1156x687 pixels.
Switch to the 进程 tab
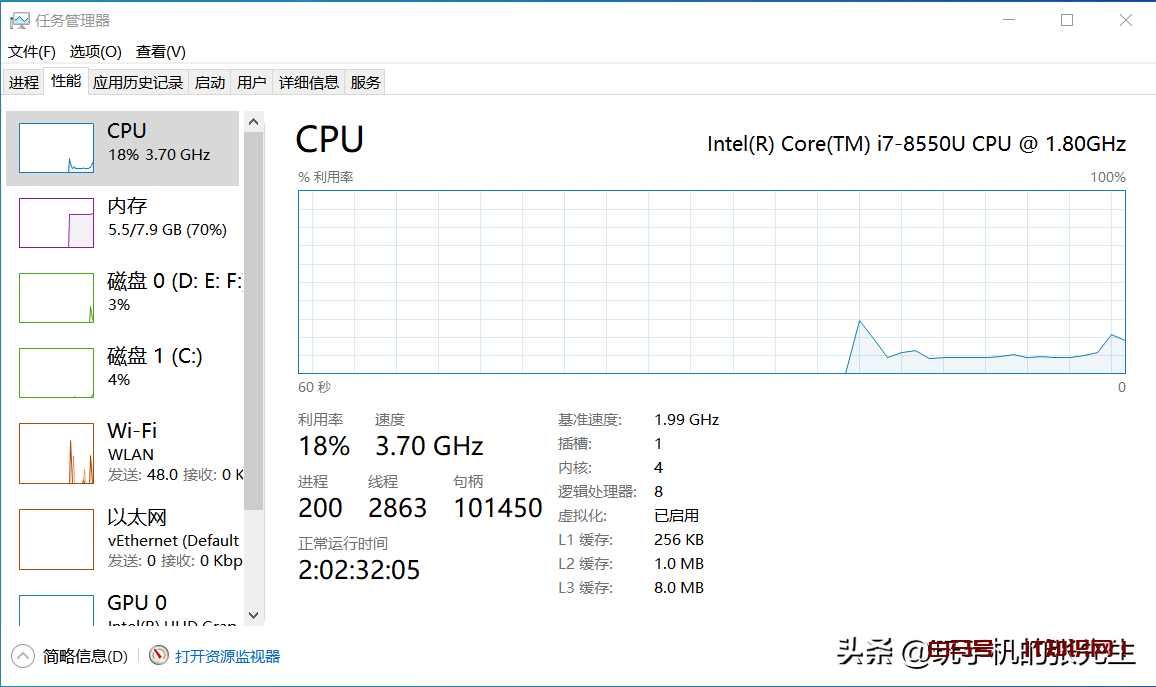coord(24,83)
